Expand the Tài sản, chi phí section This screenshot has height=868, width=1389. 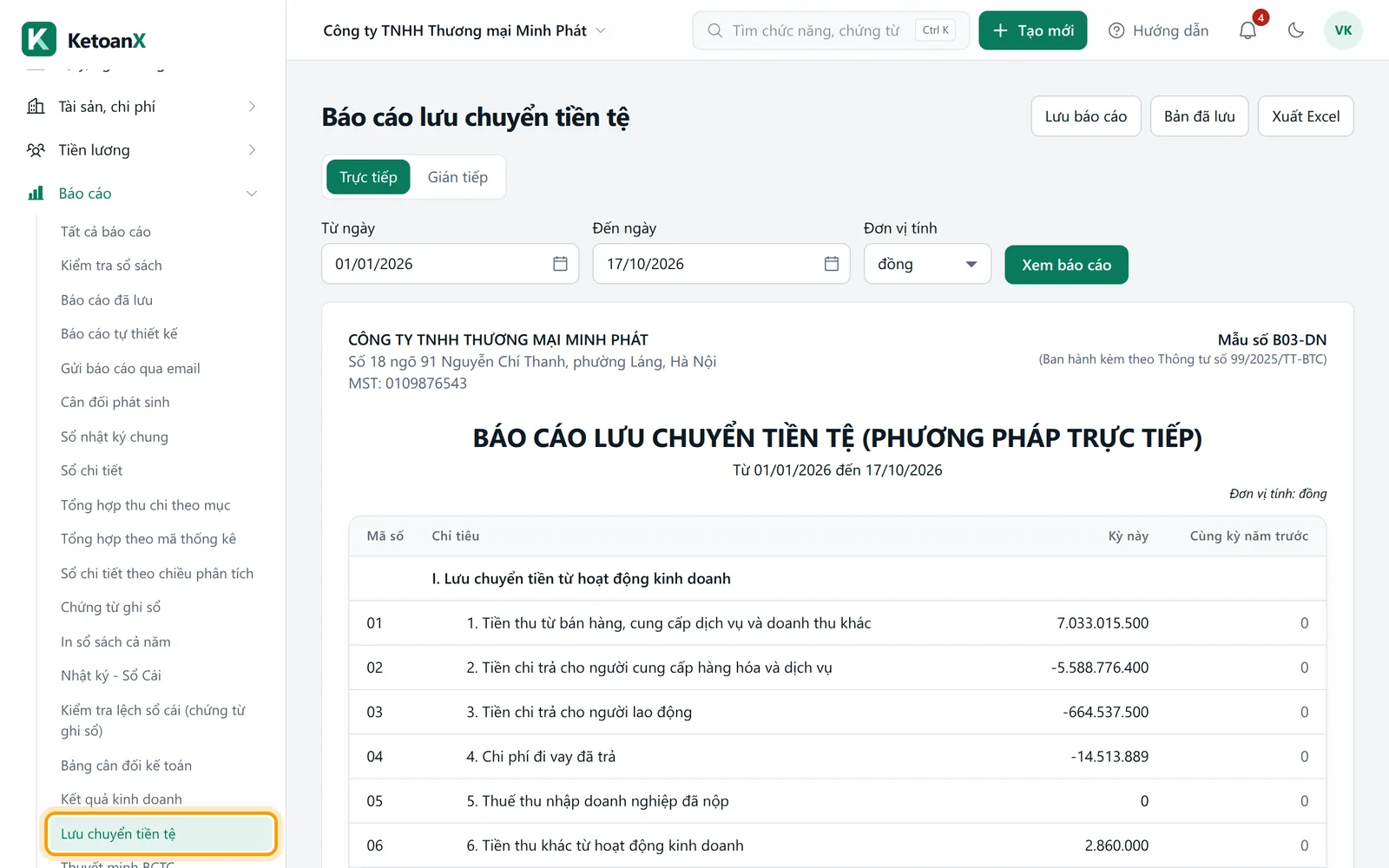[252, 107]
